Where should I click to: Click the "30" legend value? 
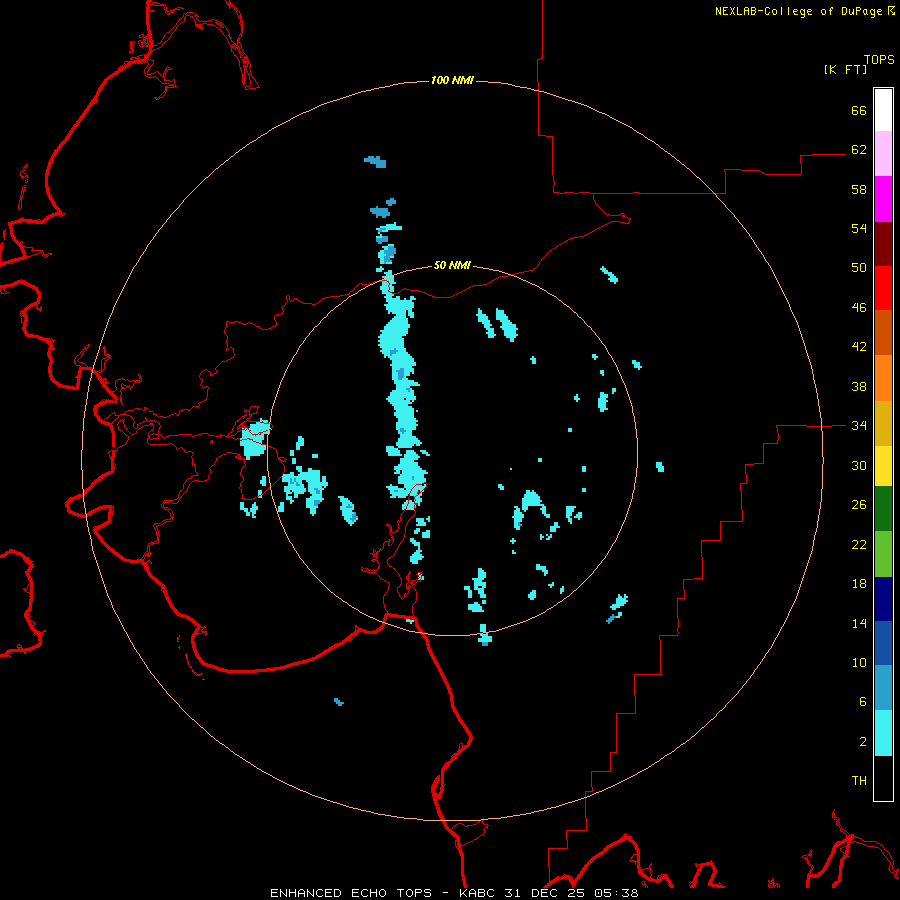click(x=859, y=465)
